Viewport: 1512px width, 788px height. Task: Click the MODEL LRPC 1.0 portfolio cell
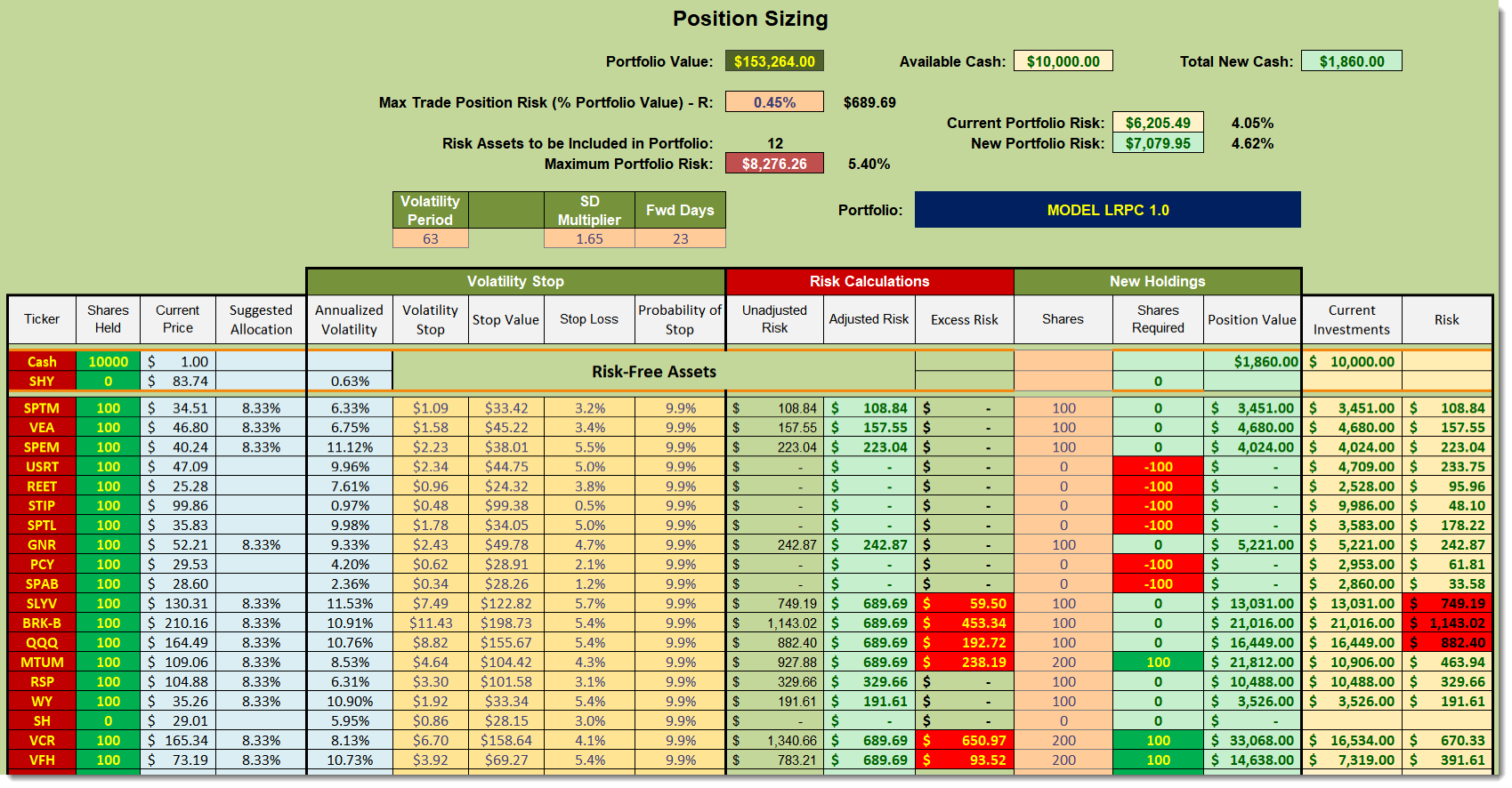coord(1108,210)
